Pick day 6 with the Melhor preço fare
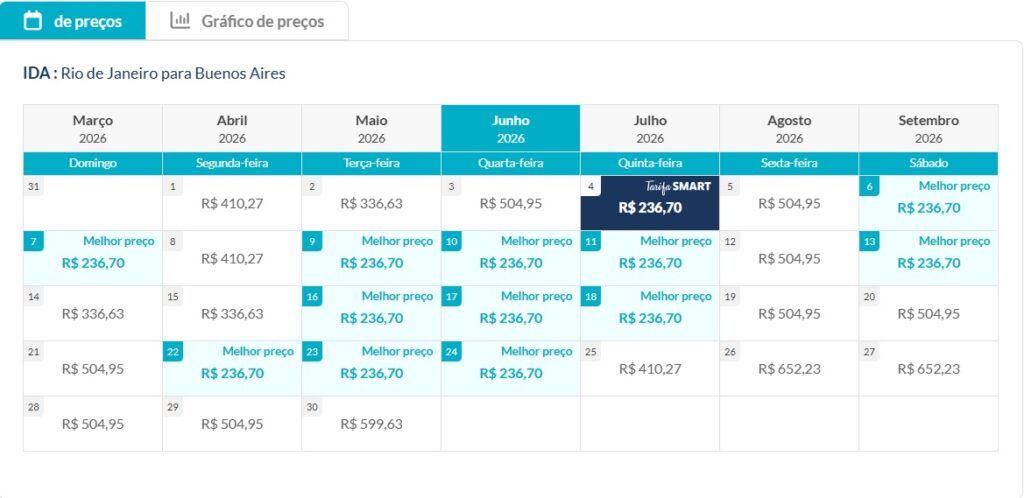This screenshot has width=1024, height=498. 928,203
